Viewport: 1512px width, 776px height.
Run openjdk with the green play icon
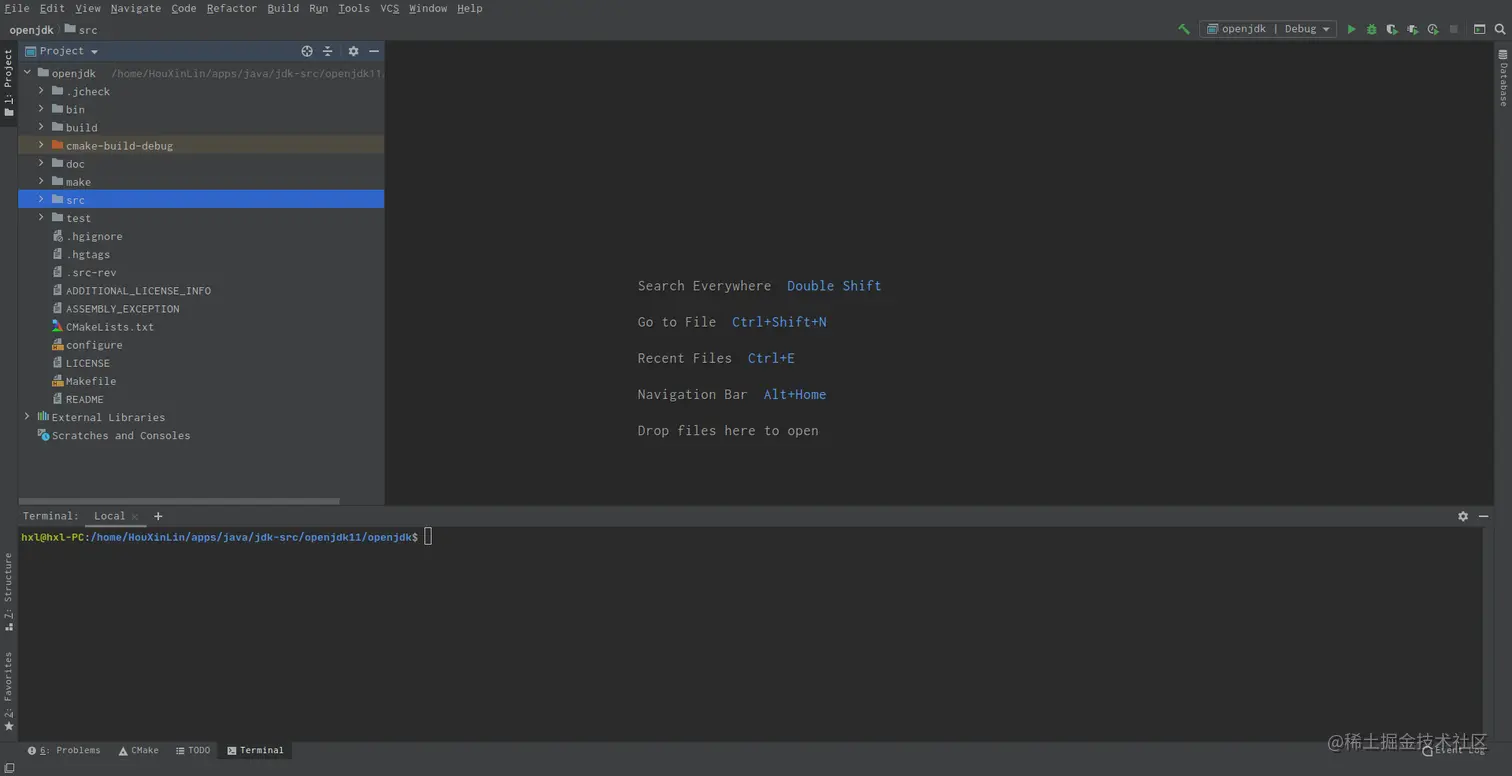(x=1351, y=29)
